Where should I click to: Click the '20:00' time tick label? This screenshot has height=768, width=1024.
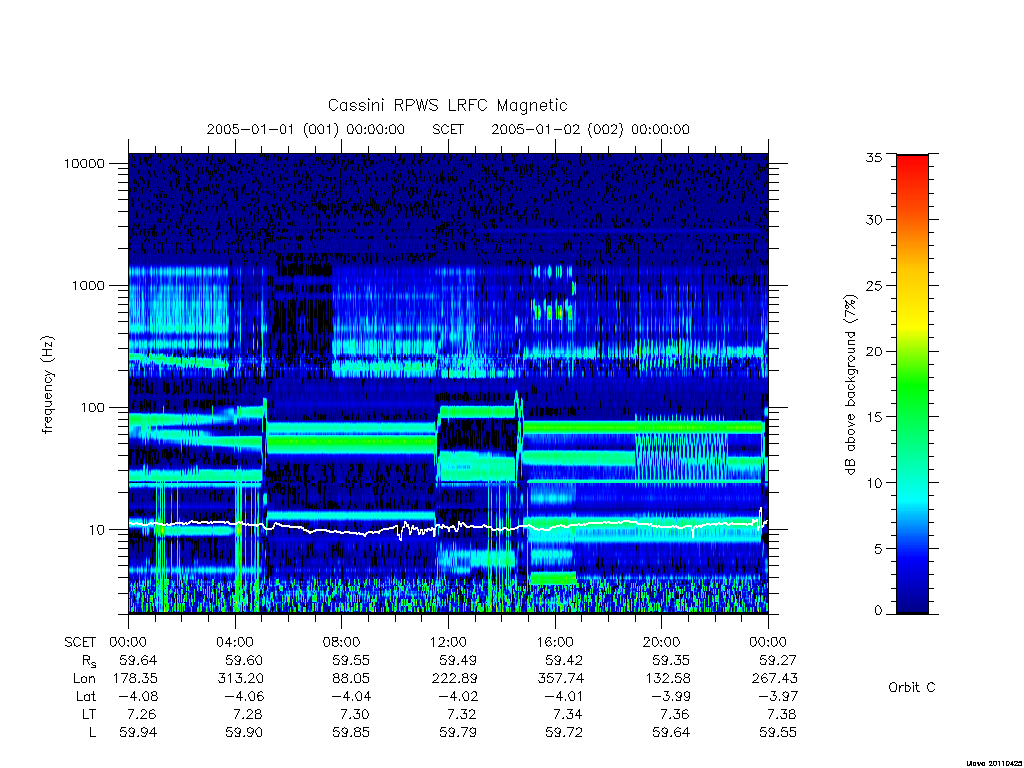click(662, 643)
